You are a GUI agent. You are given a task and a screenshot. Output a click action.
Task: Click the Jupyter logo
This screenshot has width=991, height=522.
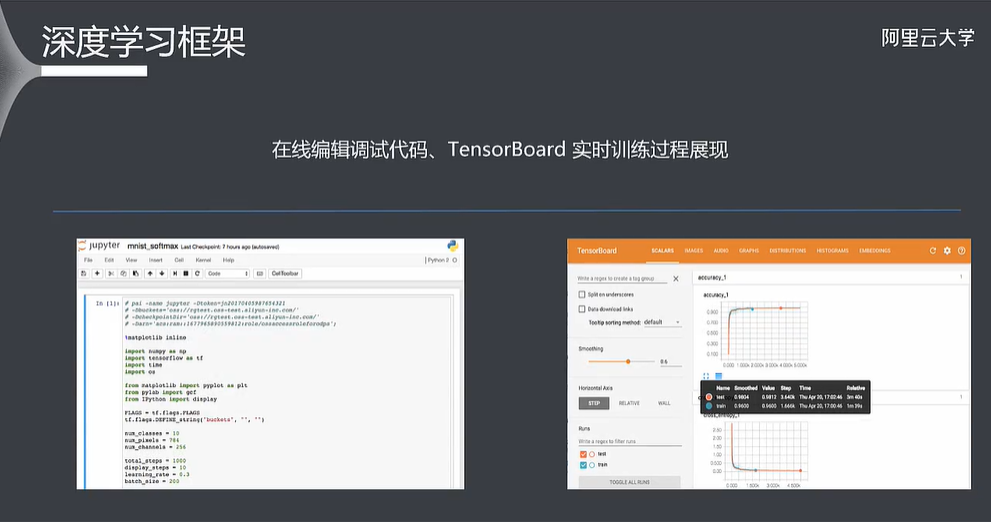tap(99, 246)
